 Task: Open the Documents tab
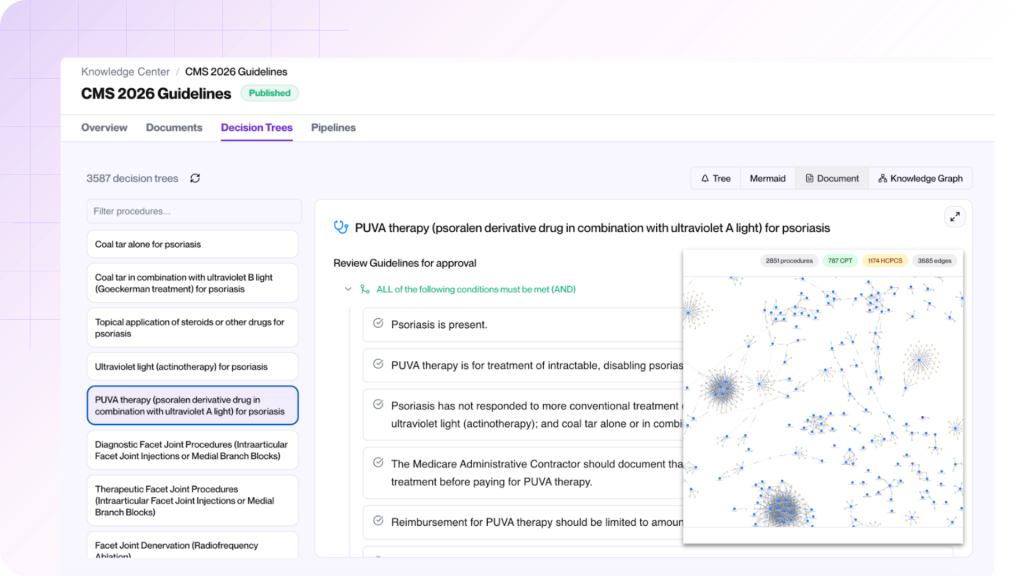pos(174,127)
